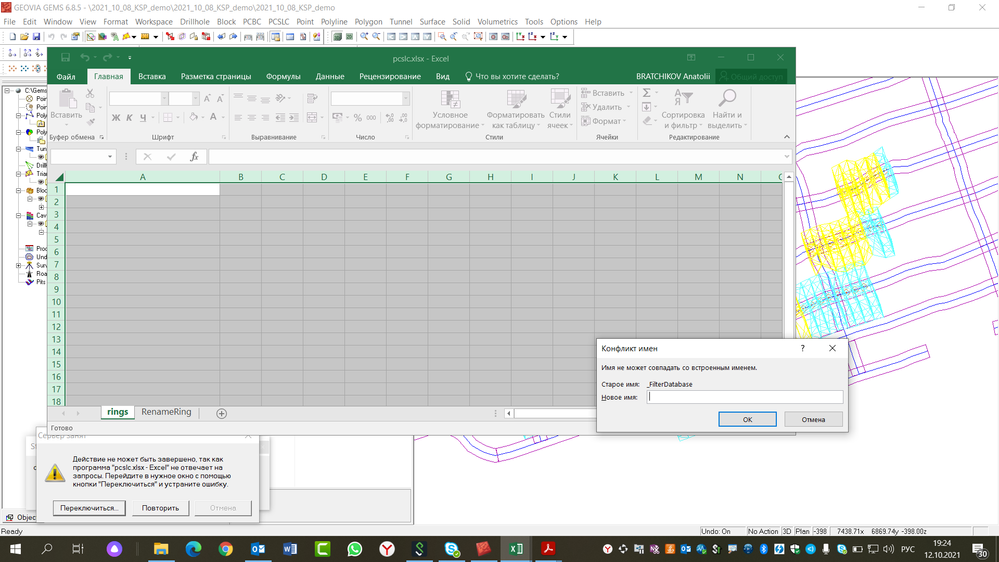Open the Font Color dropdown arrow
The width and height of the screenshot is (999, 562).
coord(224,118)
